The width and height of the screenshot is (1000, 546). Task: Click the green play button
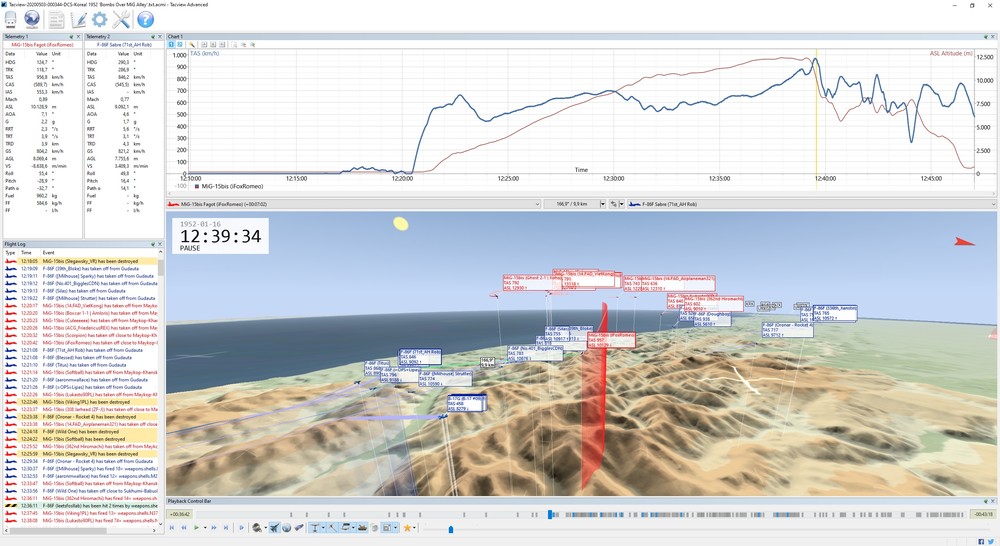click(196, 528)
